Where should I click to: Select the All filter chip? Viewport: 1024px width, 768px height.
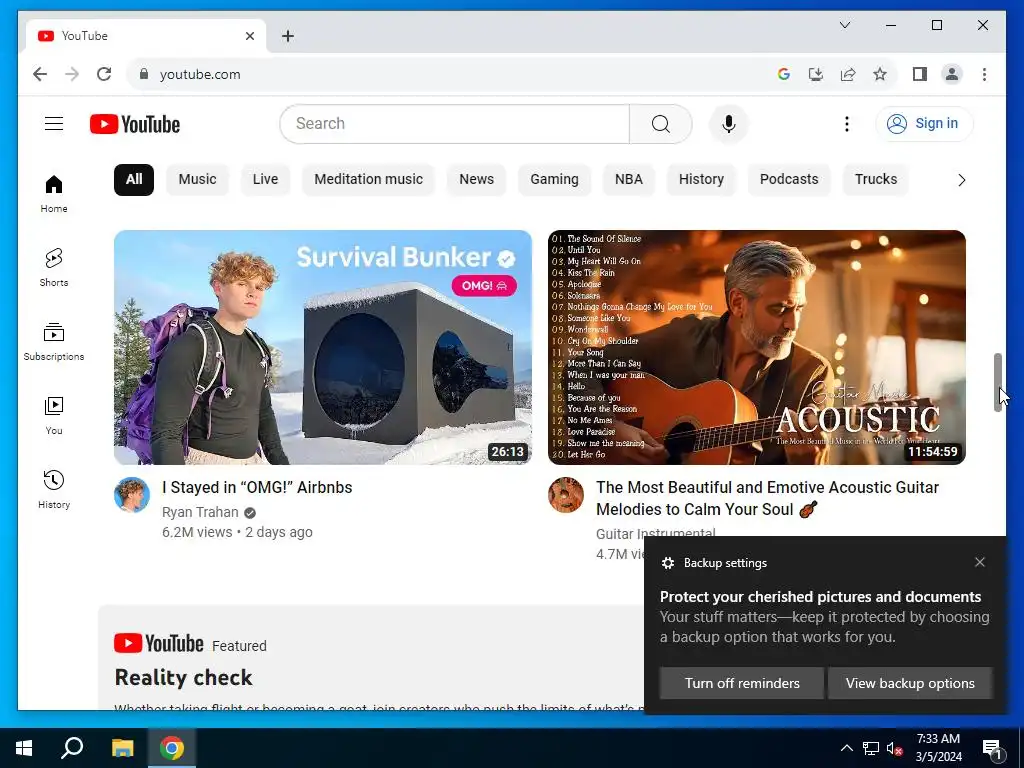[x=134, y=180]
